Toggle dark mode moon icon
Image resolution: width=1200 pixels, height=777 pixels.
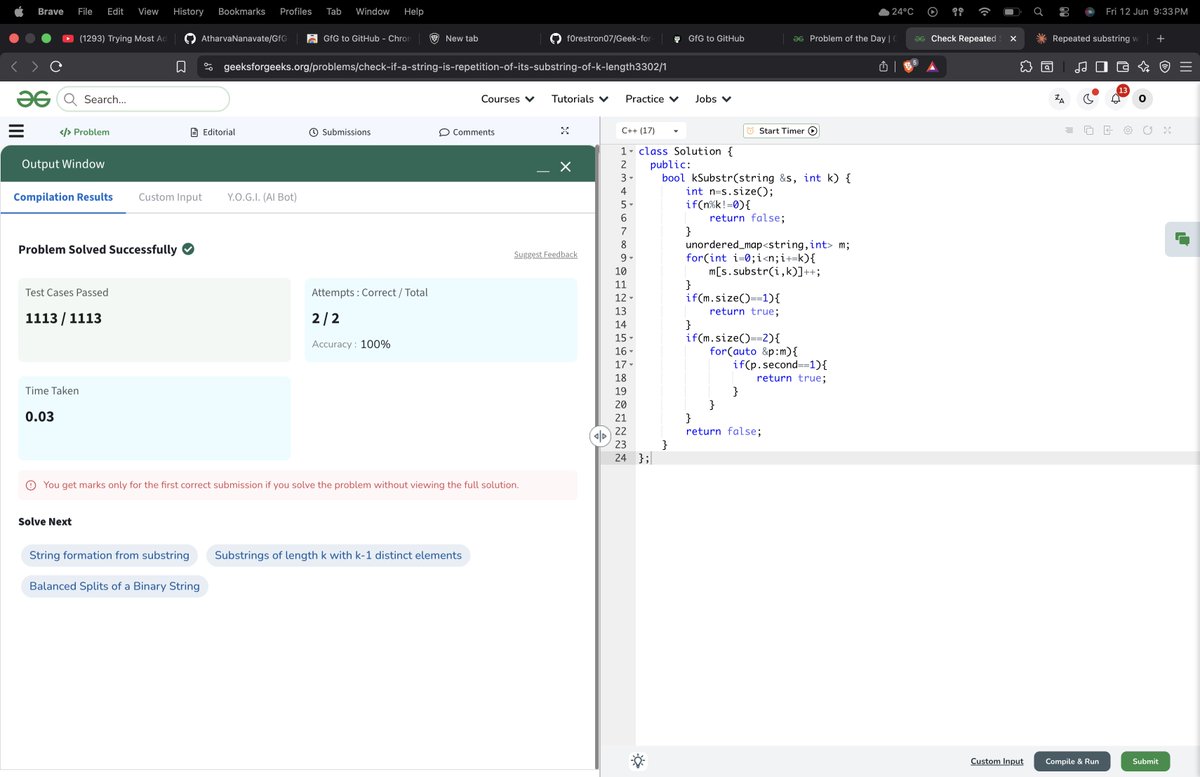click(x=1089, y=99)
